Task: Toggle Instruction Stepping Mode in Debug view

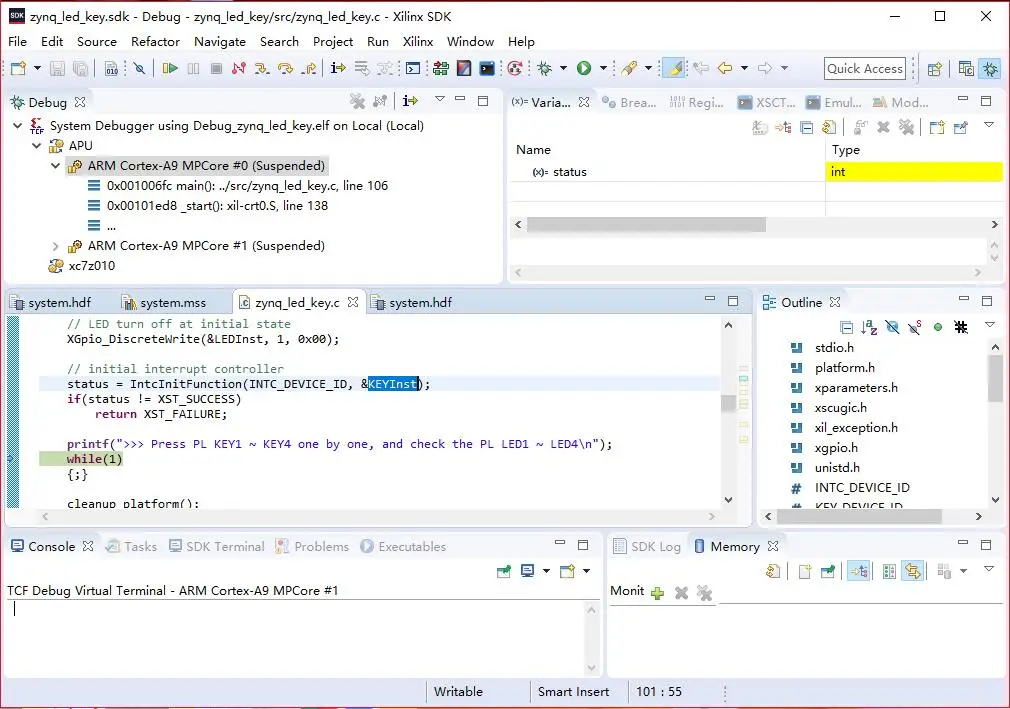Action: click(410, 101)
